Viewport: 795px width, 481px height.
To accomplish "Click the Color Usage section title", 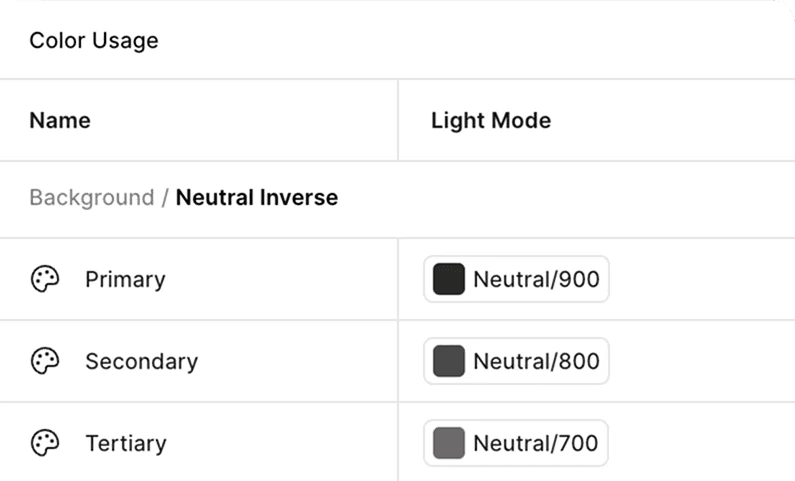I will 94,41.
